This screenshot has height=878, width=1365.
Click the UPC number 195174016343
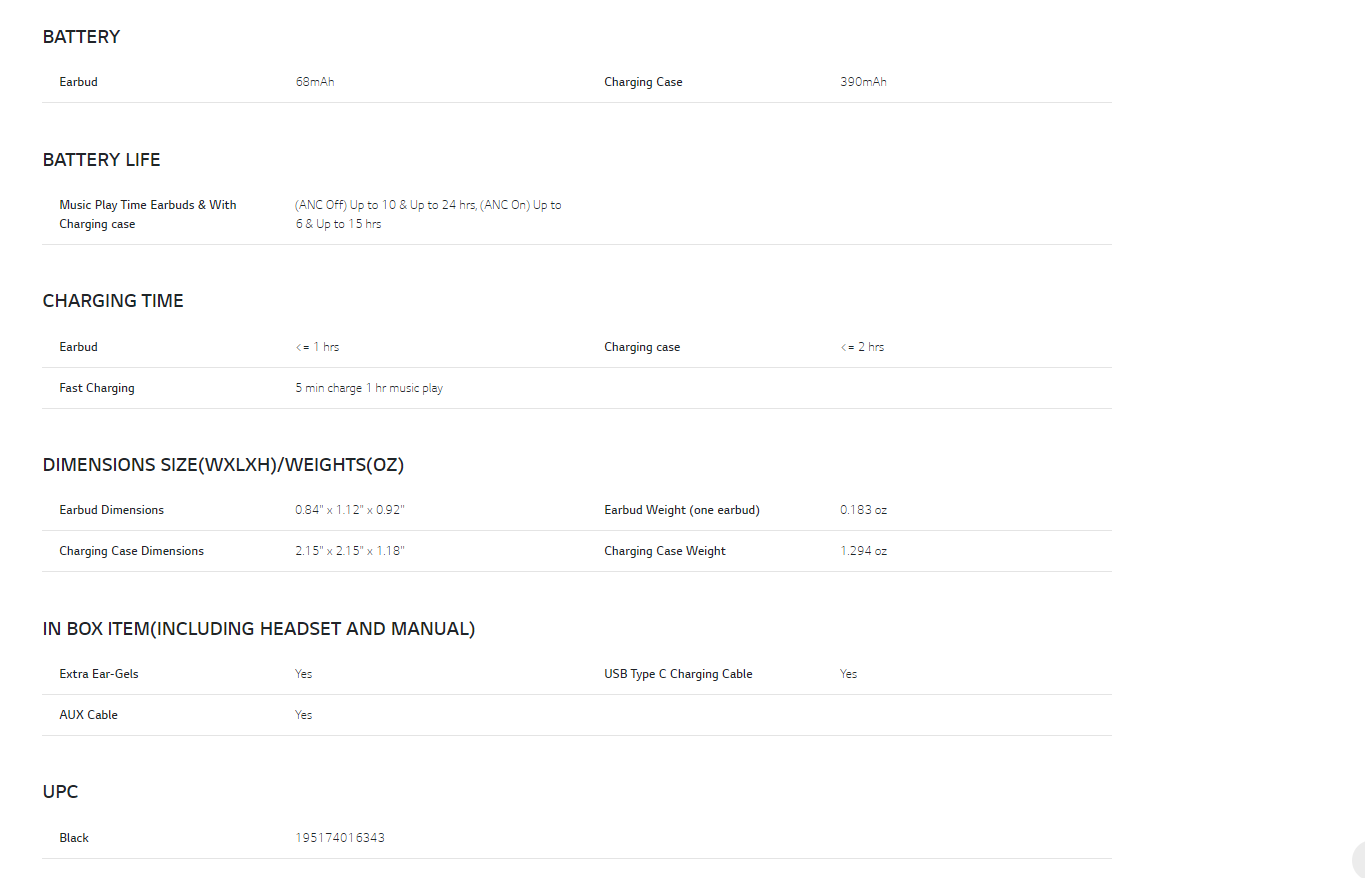click(340, 838)
